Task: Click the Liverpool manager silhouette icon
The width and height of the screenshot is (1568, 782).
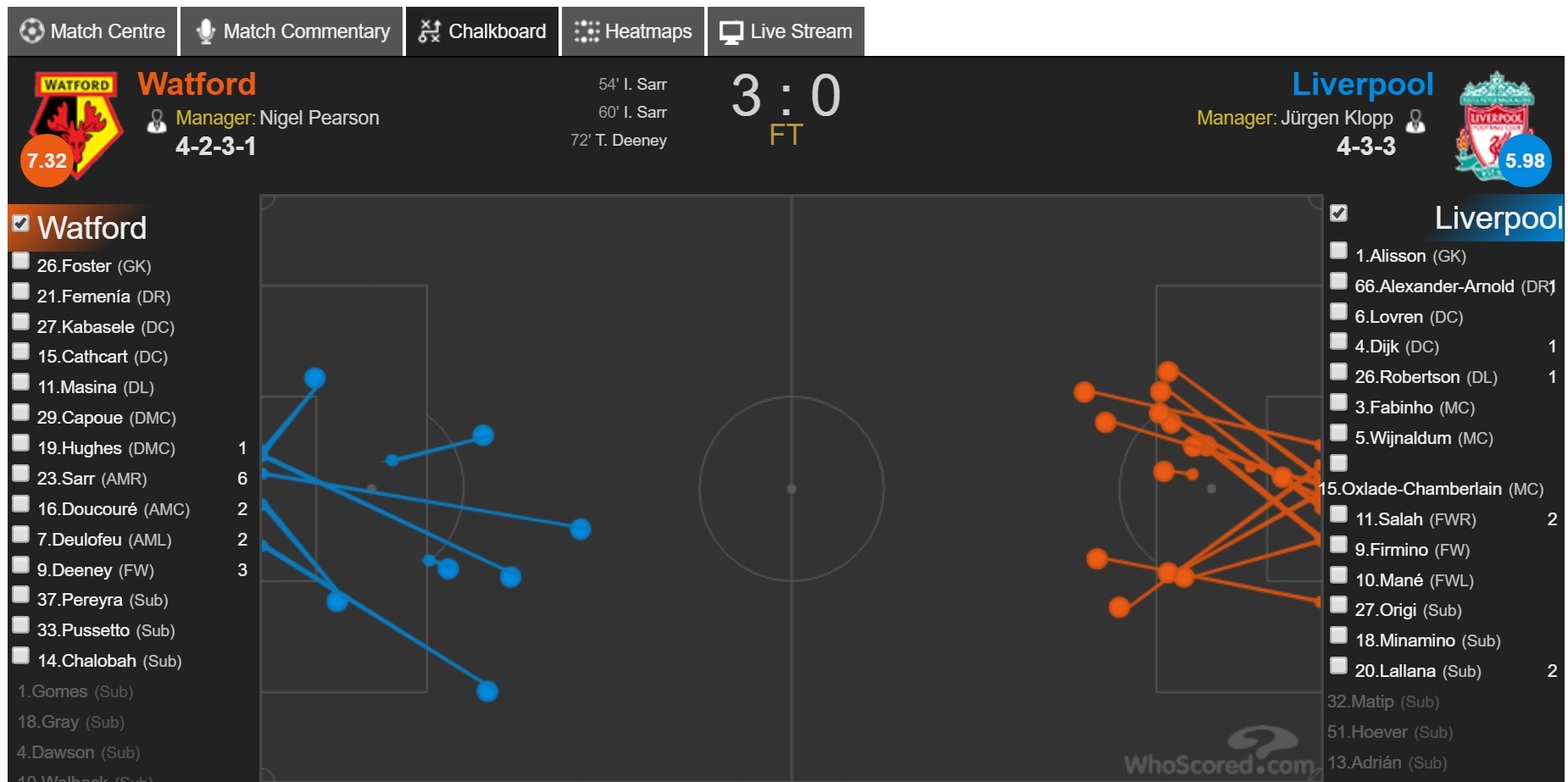Action: [1415, 121]
